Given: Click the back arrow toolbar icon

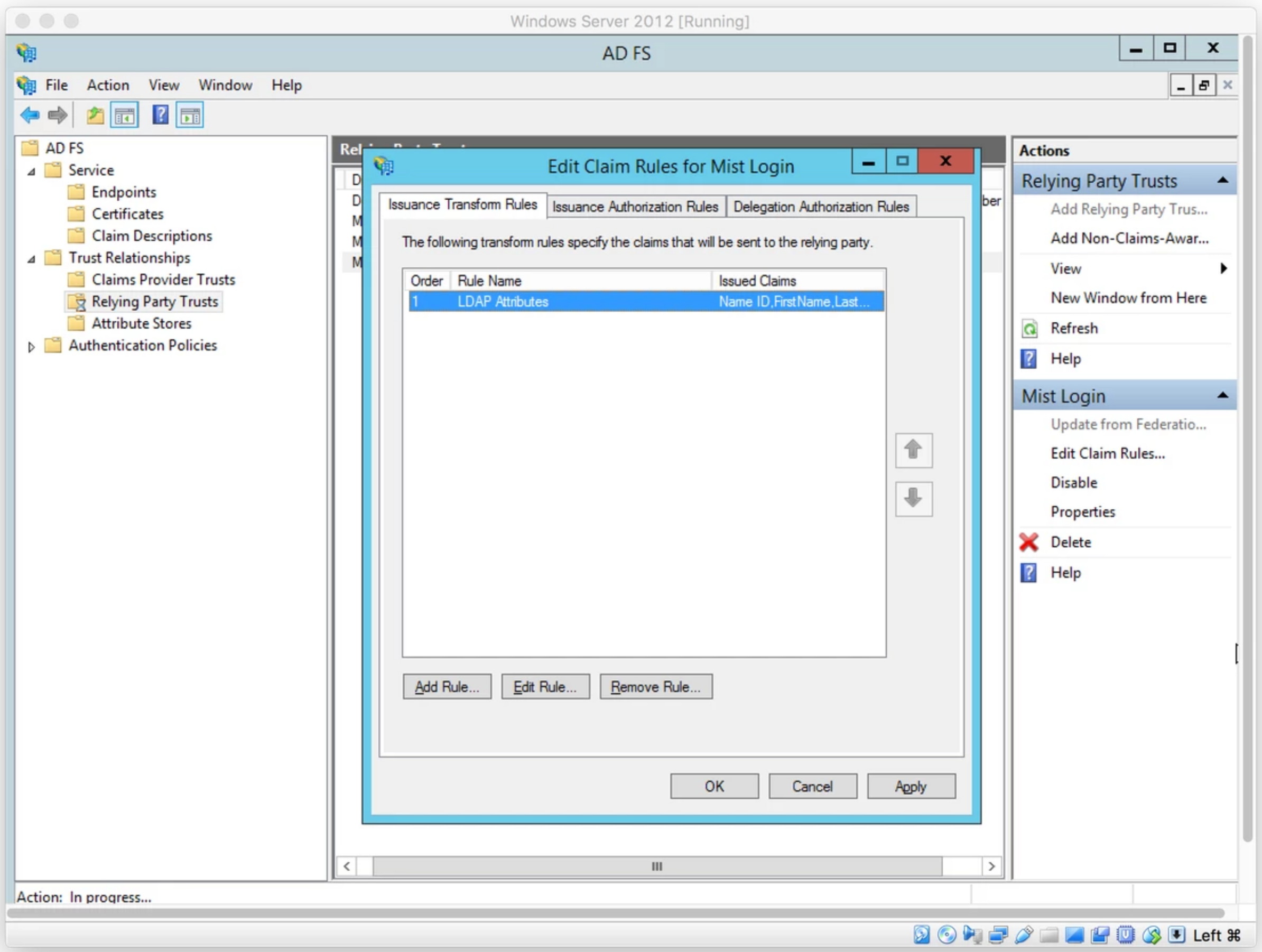Looking at the screenshot, I should click(x=30, y=116).
